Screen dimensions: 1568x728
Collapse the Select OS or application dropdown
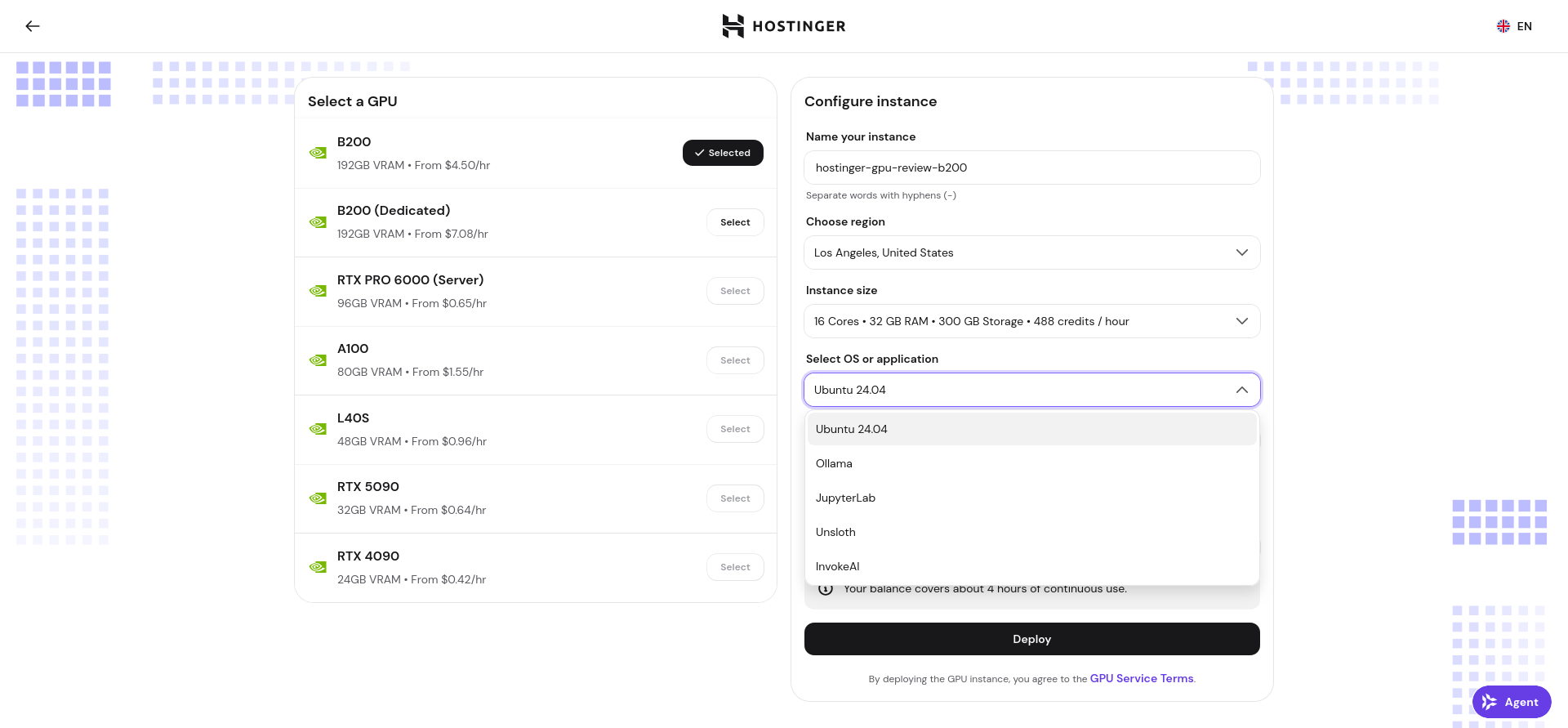(1031, 390)
